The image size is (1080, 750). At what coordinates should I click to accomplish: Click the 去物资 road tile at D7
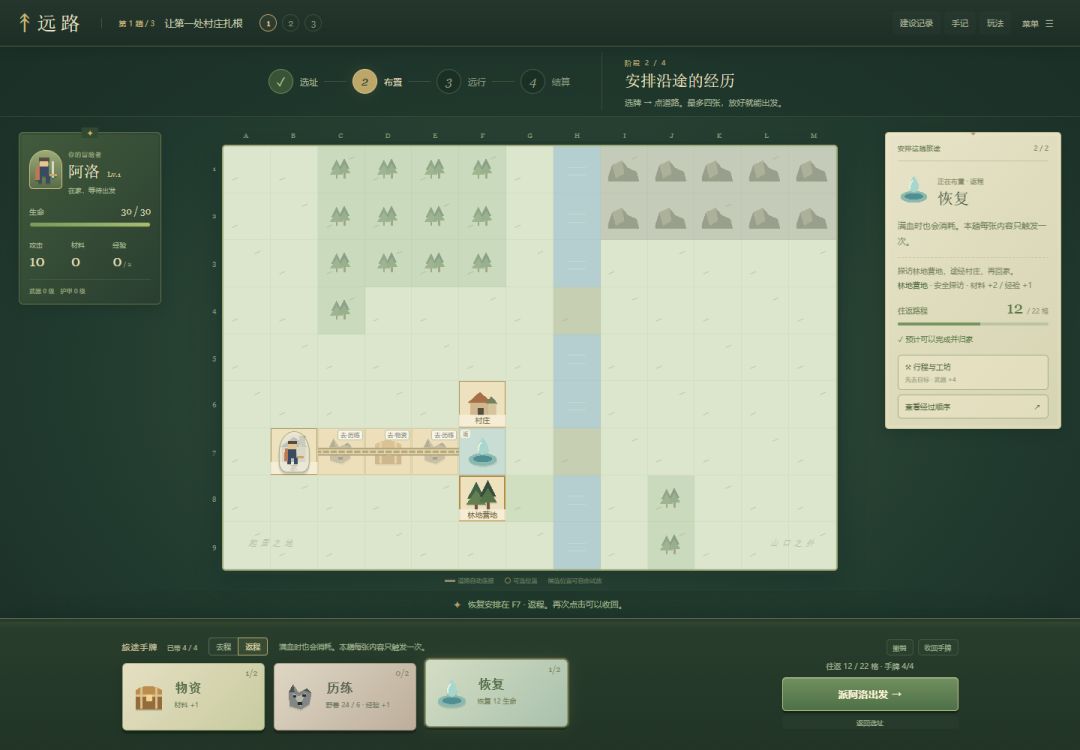coord(388,451)
